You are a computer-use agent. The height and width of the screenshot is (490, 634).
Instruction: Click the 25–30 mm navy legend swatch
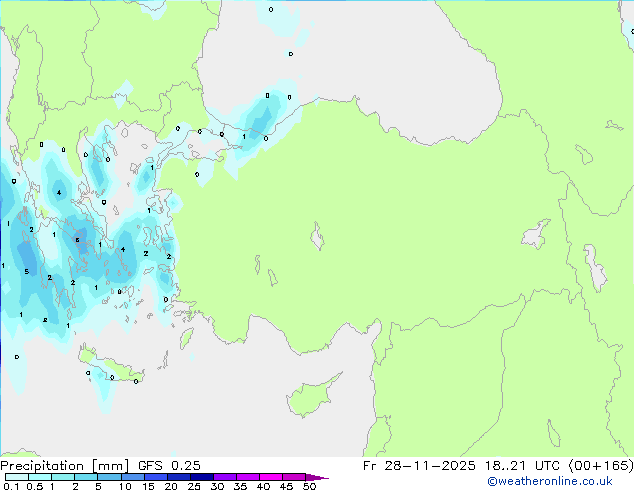point(201,477)
